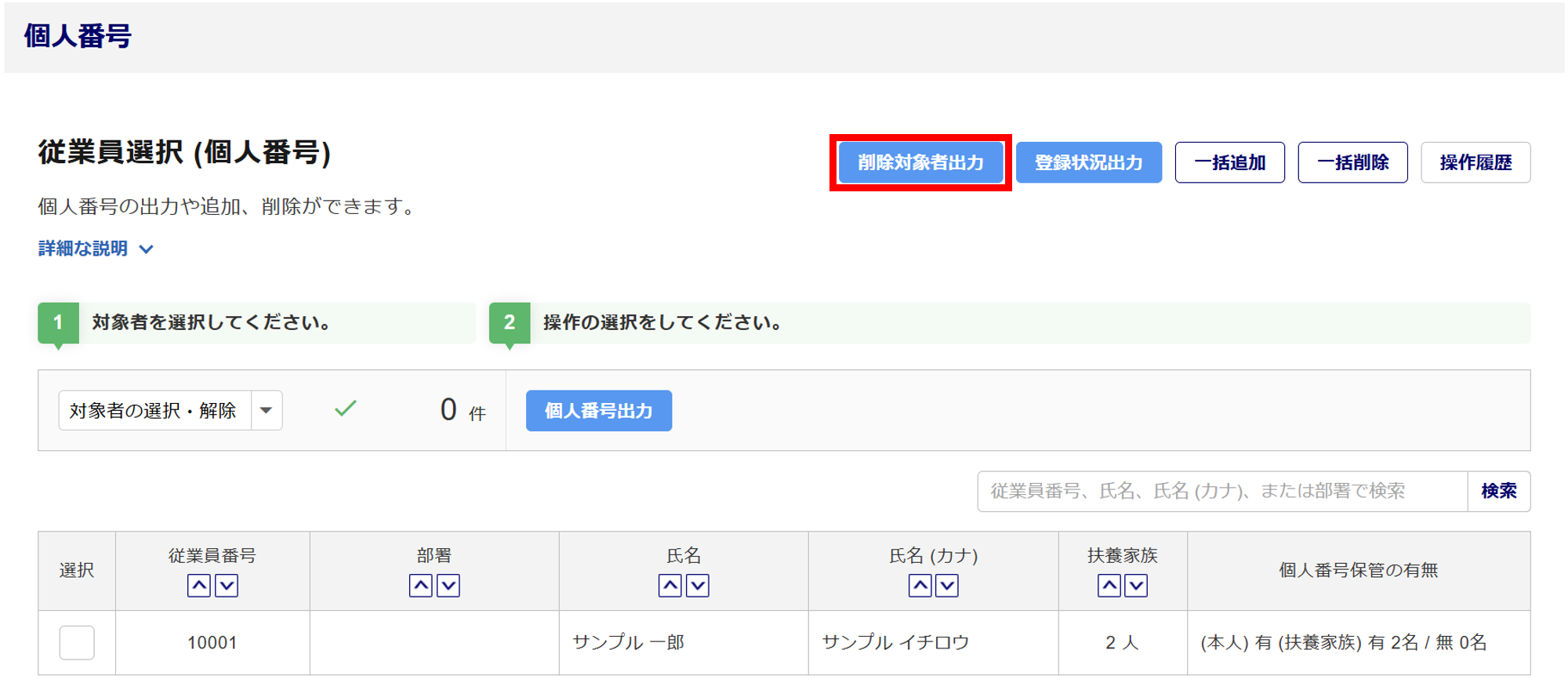Sort 部署 column ascending
The width and height of the screenshot is (1568, 690).
421,586
